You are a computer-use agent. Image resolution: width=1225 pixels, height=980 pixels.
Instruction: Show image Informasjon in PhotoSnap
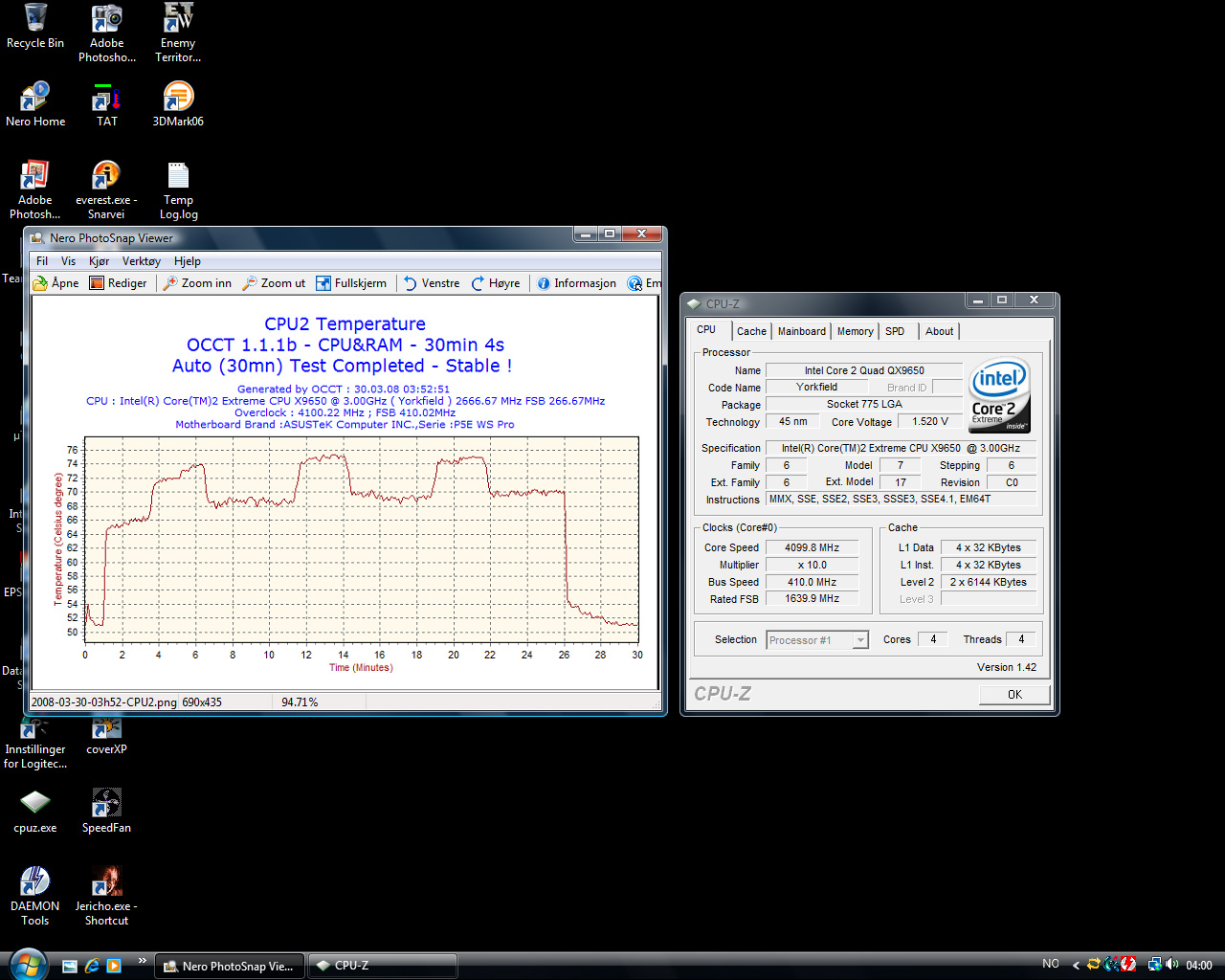pos(576,283)
